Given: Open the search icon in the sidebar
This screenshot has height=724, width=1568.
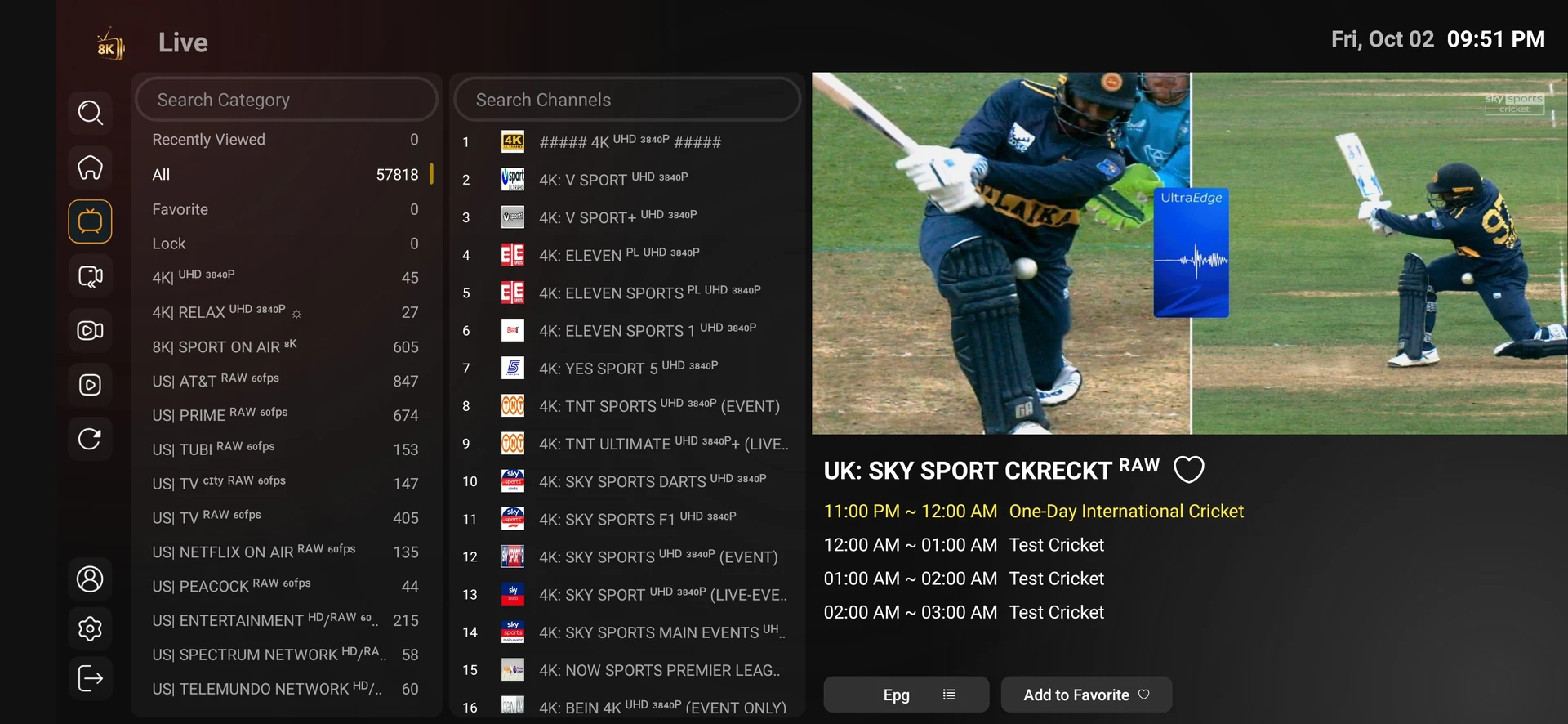Looking at the screenshot, I should [x=90, y=113].
